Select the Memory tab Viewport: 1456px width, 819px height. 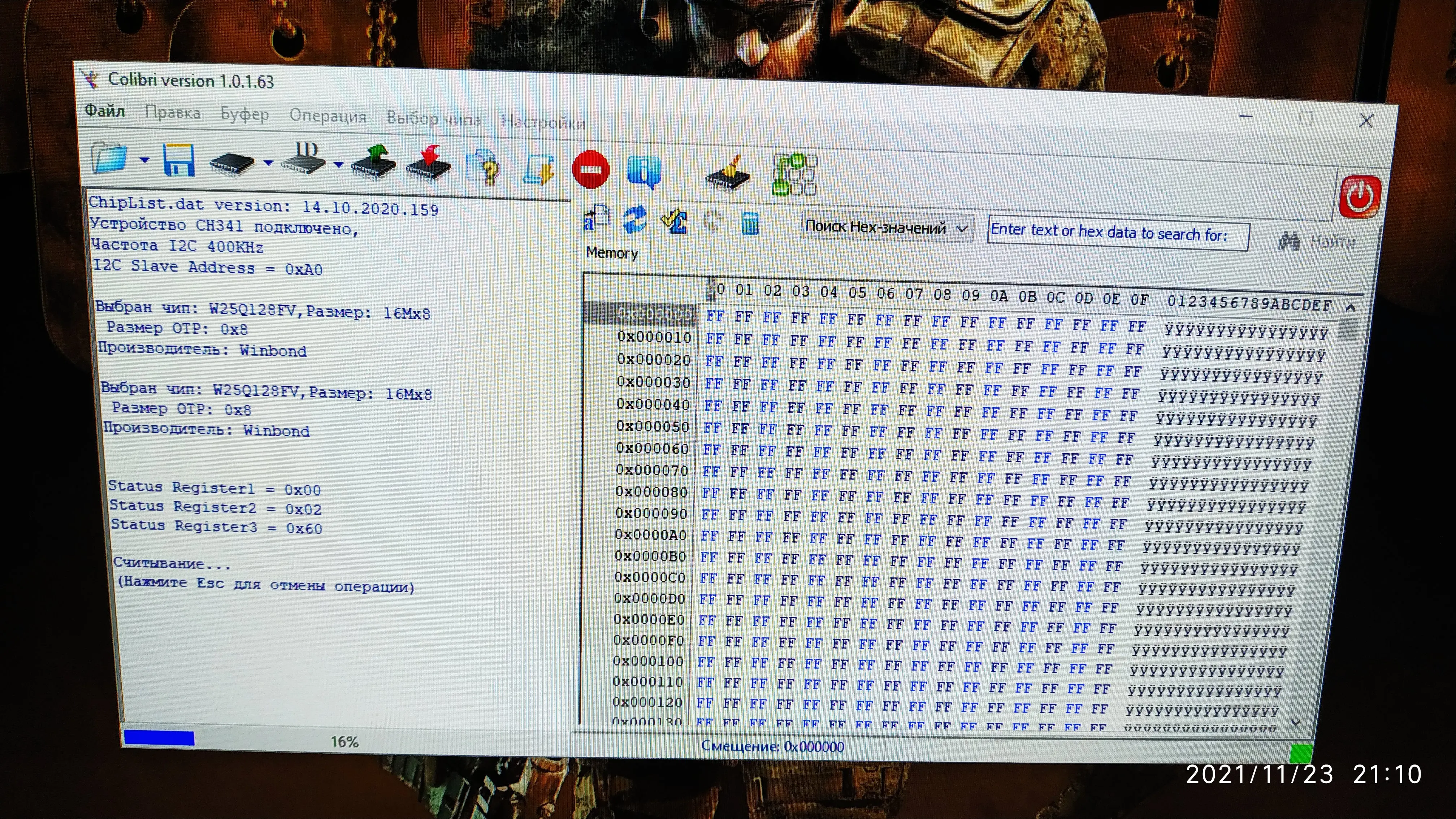coord(612,253)
